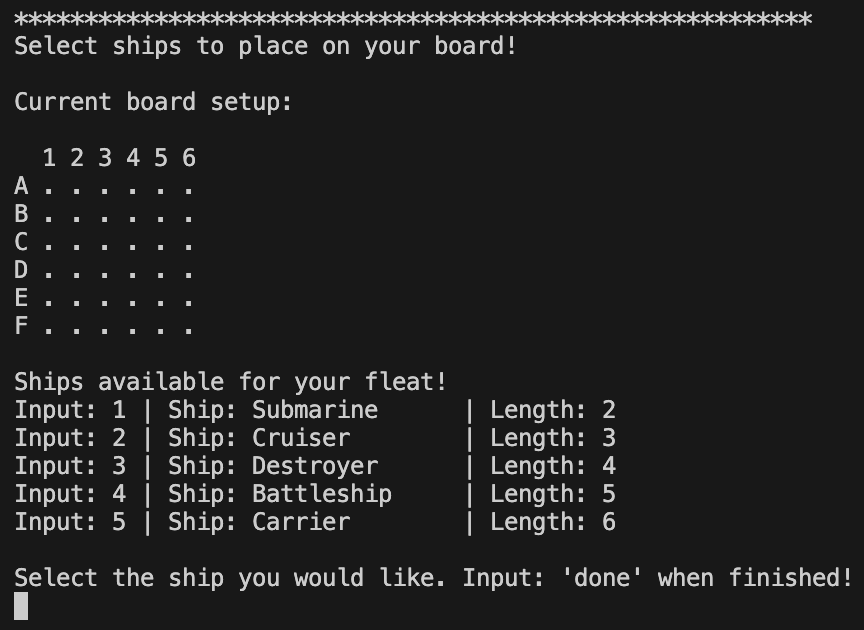Click the 'Current board setup:' heading
The height and width of the screenshot is (630, 864).
coord(153,102)
